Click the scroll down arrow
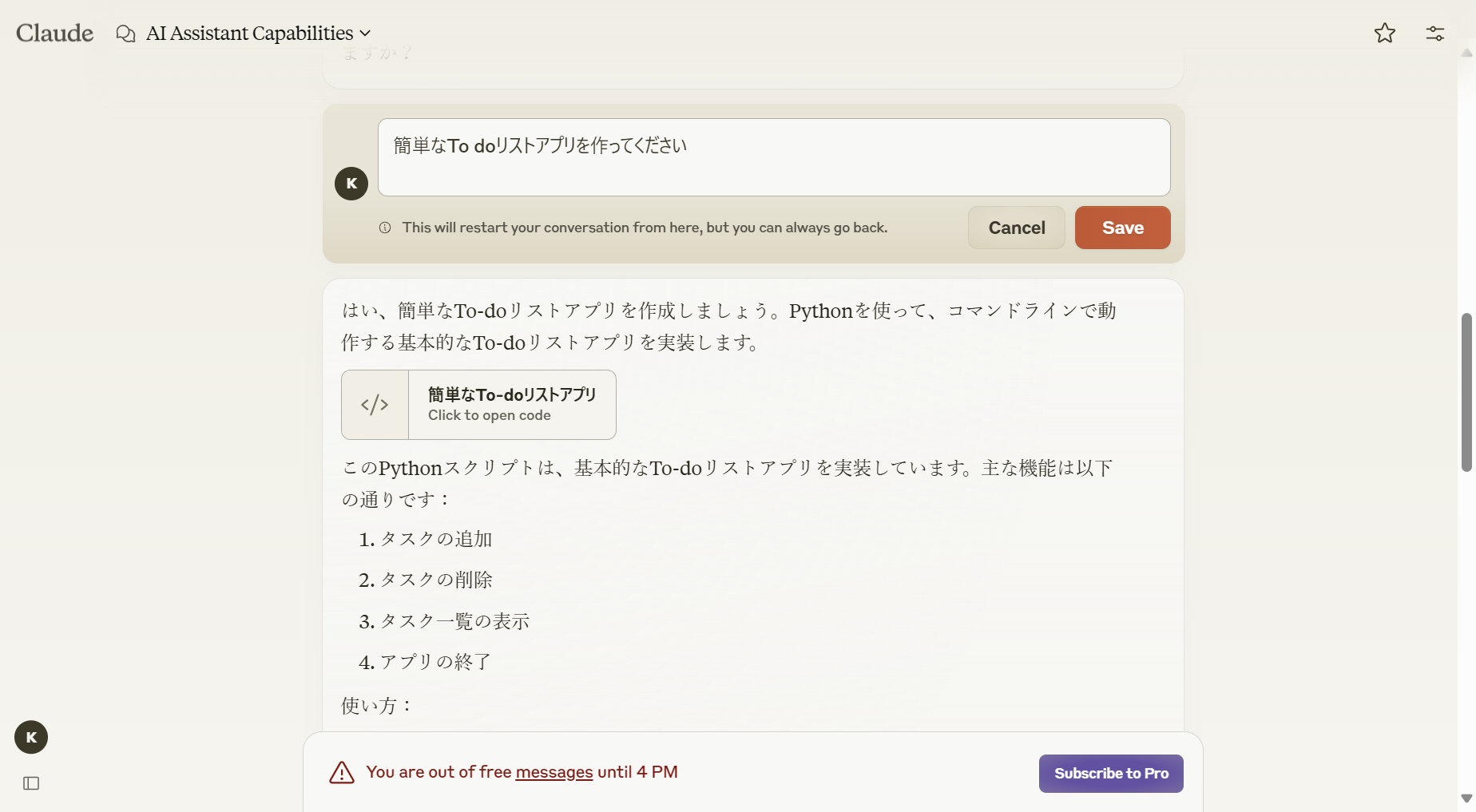 pos(1466,798)
